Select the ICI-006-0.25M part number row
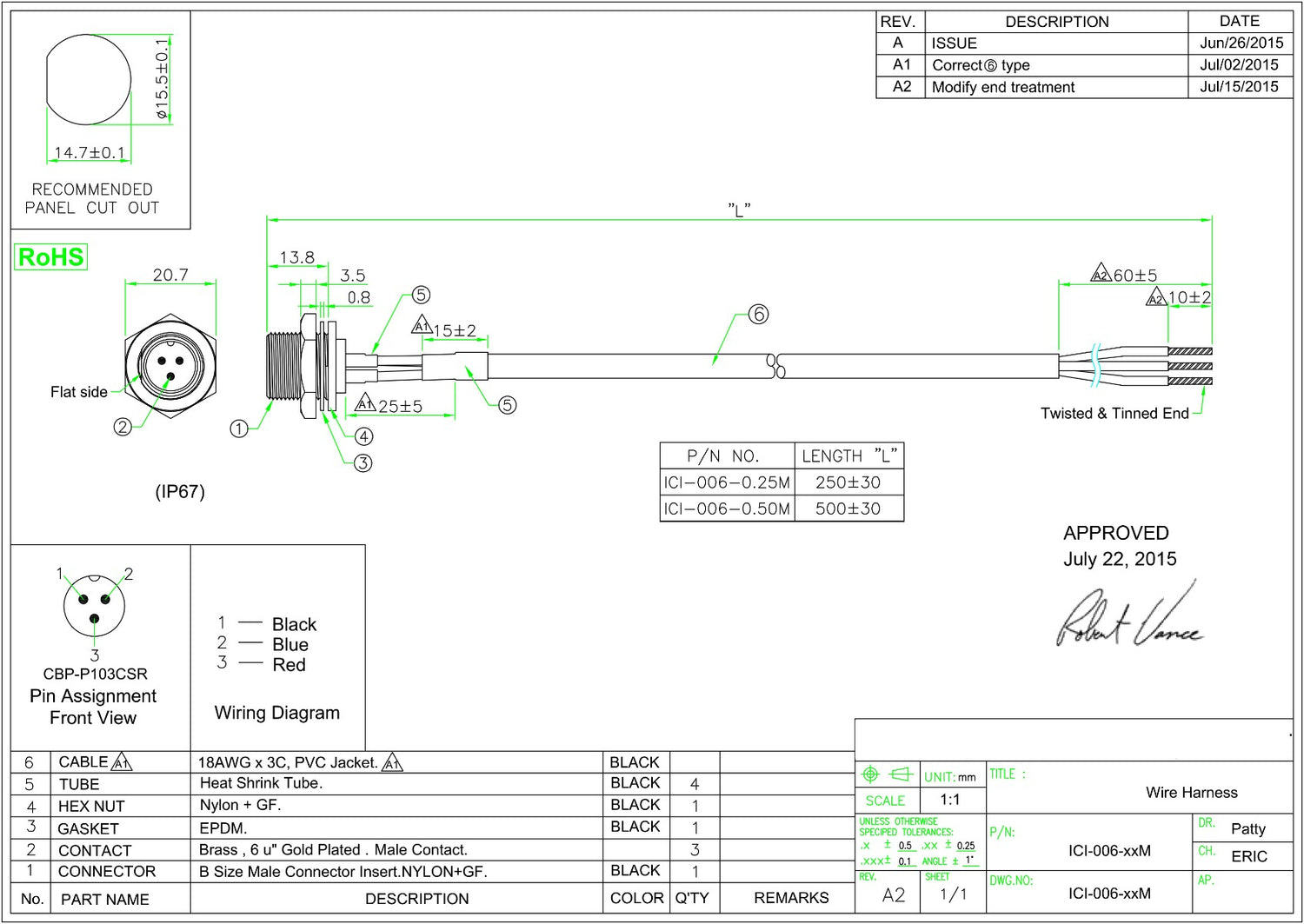 (782, 482)
